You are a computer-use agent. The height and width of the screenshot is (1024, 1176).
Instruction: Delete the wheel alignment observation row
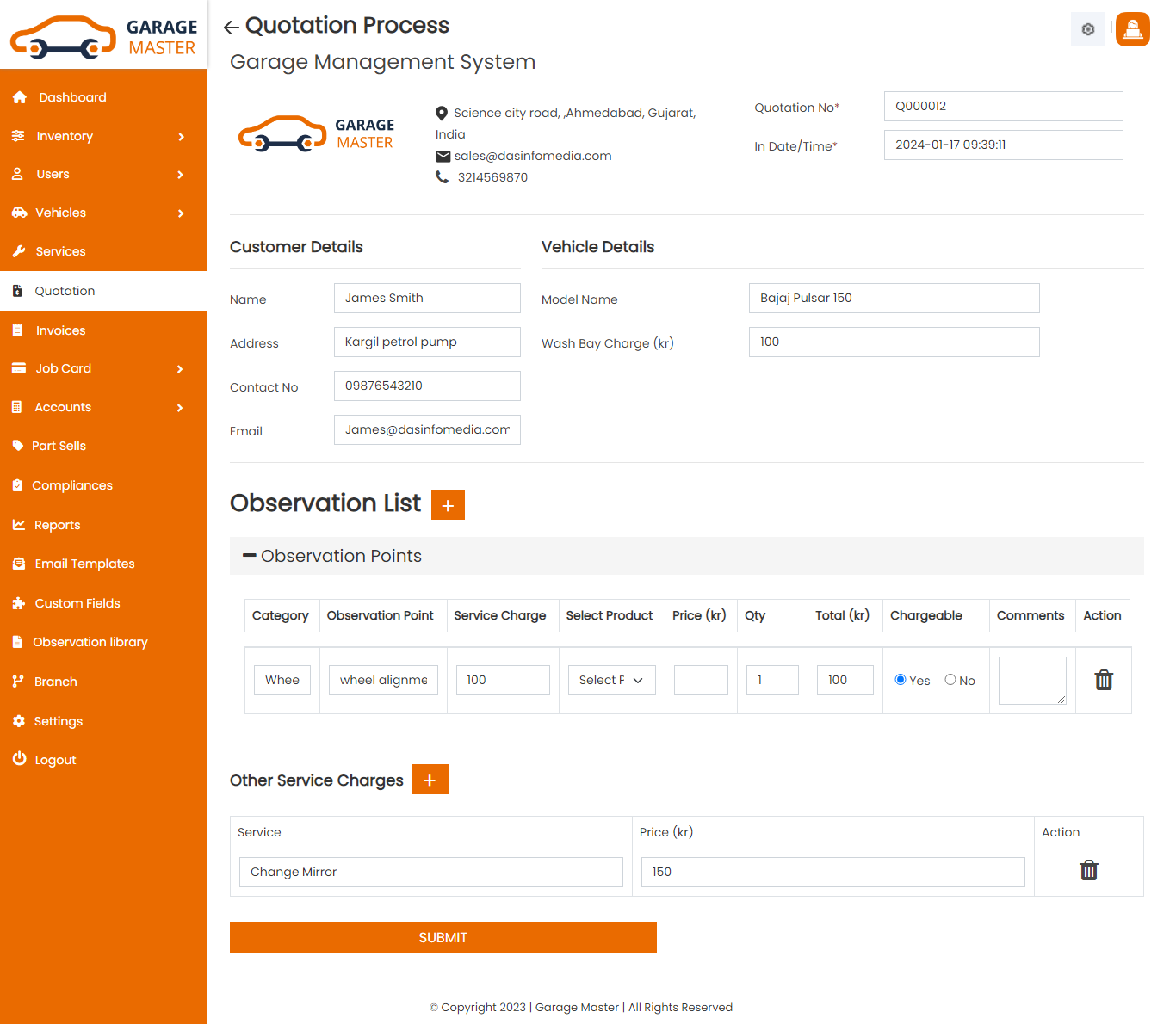click(1103, 681)
